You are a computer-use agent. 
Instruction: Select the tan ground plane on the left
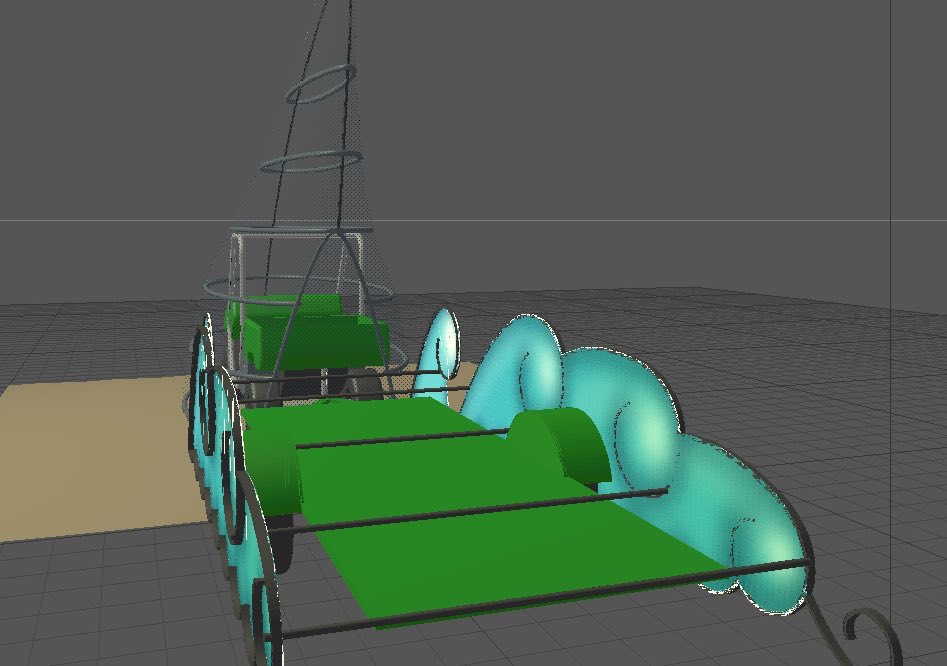click(x=90, y=460)
